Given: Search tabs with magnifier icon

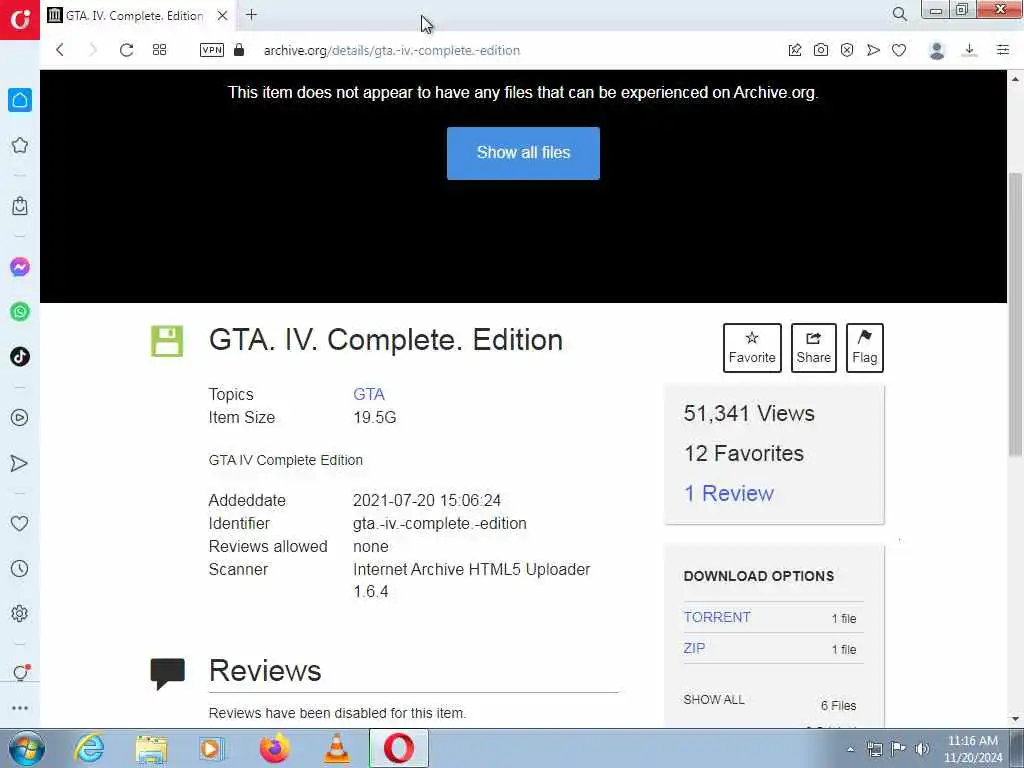Looking at the screenshot, I should click(x=900, y=14).
